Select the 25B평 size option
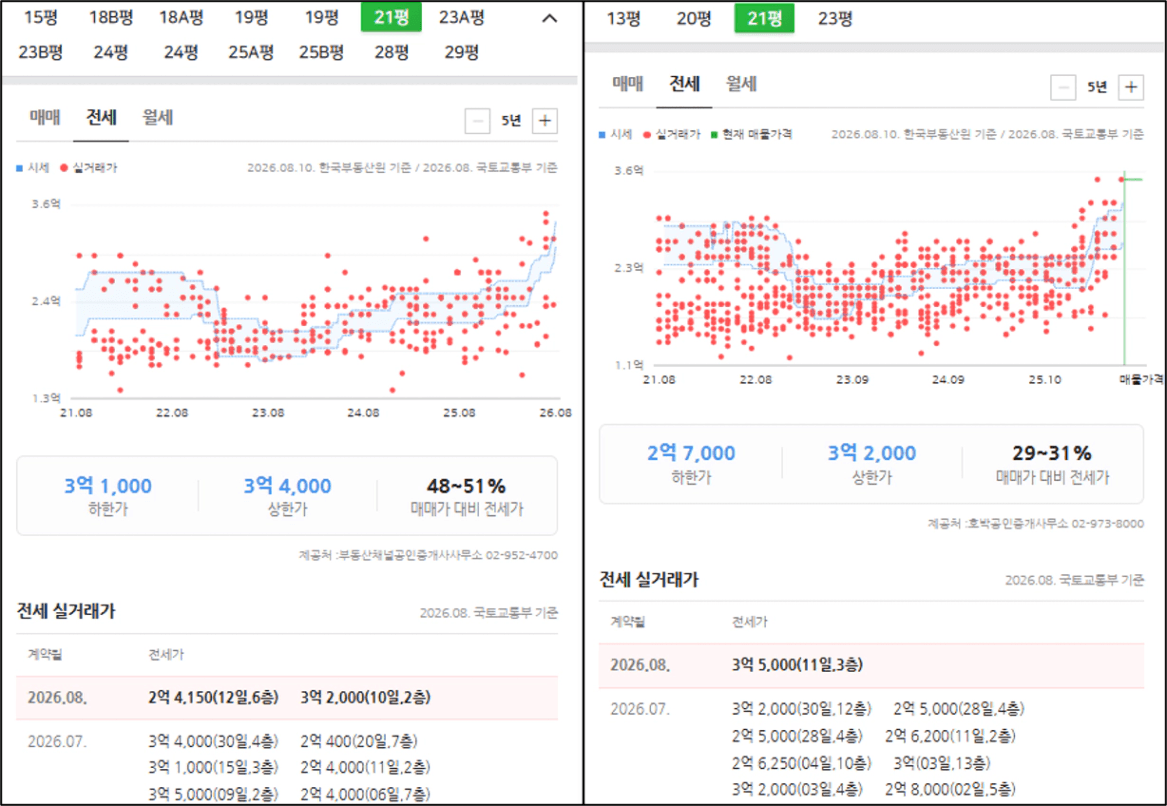 click(322, 52)
